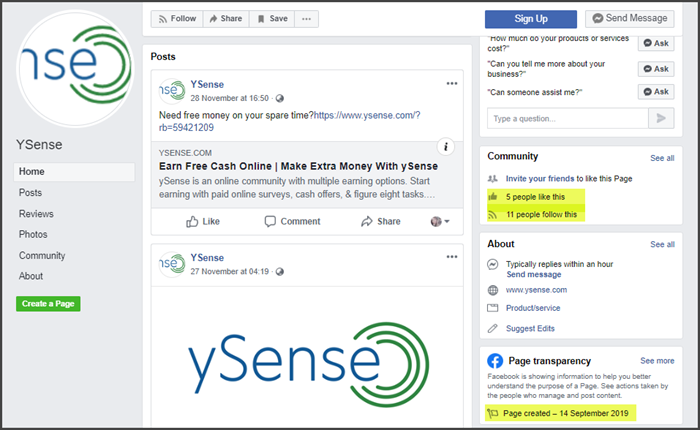Open Photos in the left sidebar
Image resolution: width=700 pixels, height=430 pixels.
(33, 234)
